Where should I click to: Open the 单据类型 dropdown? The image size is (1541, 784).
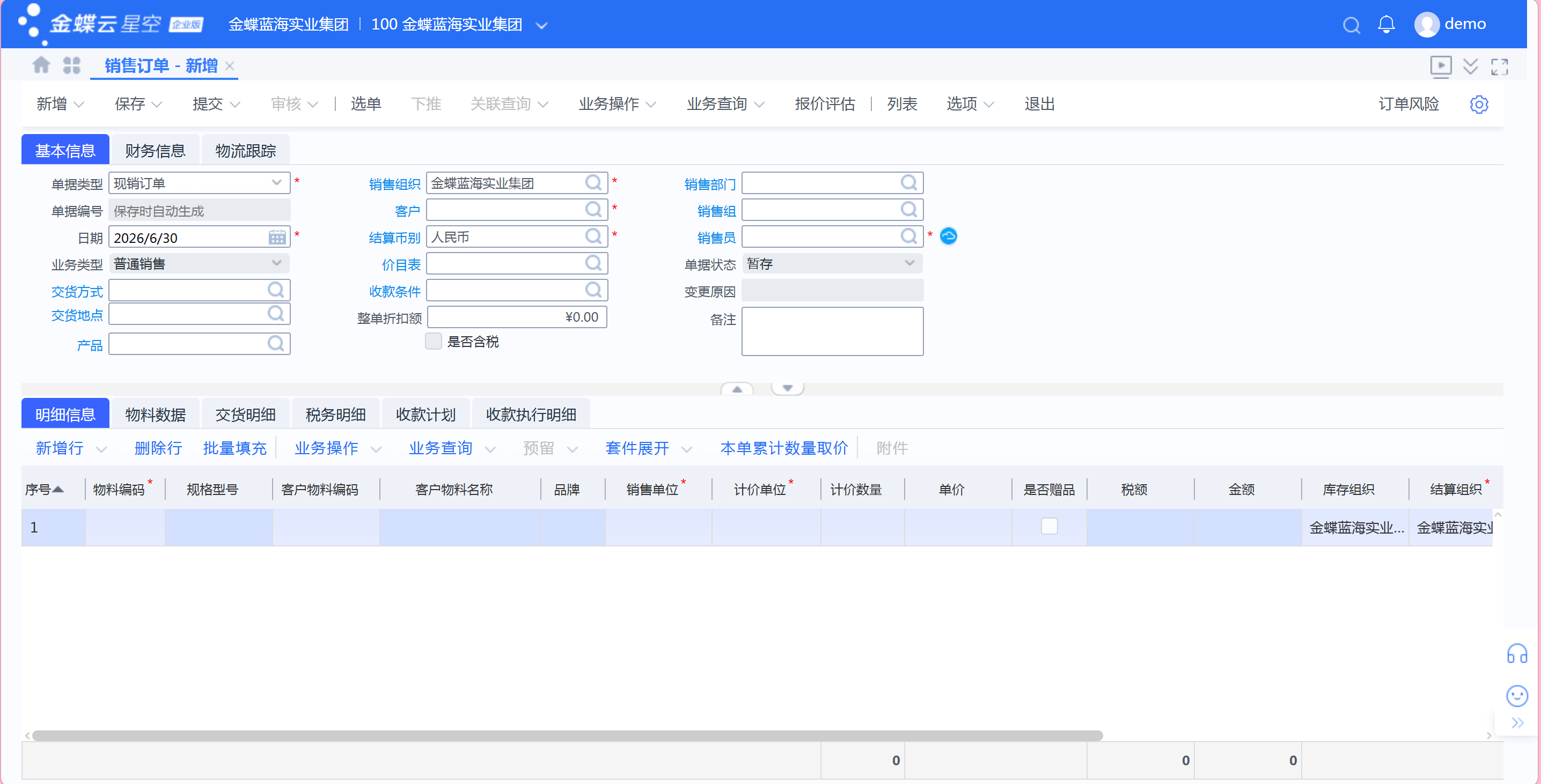tap(276, 182)
